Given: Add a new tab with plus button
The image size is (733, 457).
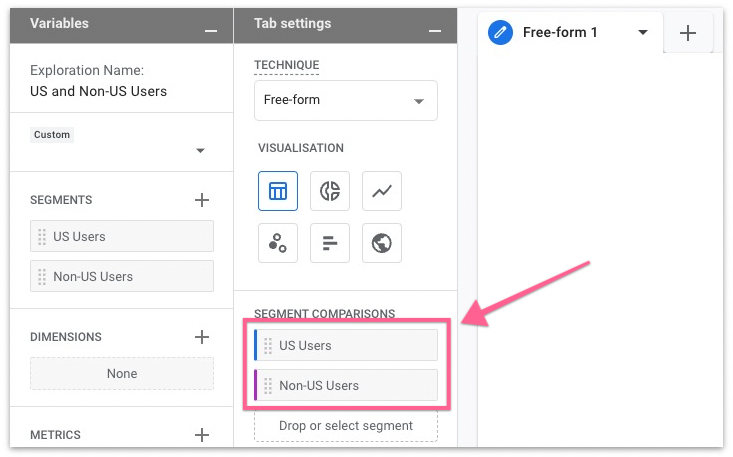Looking at the screenshot, I should pyautogui.click(x=688, y=33).
